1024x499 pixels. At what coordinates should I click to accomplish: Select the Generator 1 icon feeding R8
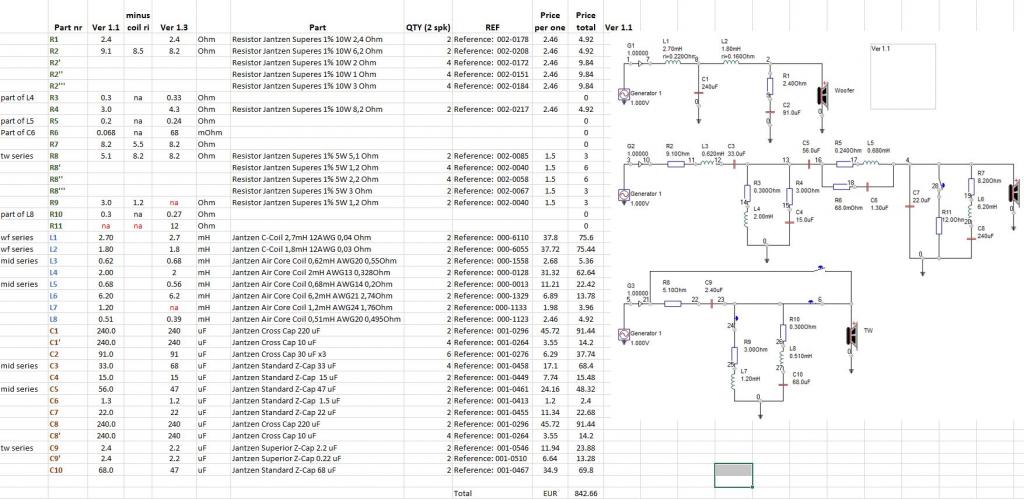[x=624, y=334]
